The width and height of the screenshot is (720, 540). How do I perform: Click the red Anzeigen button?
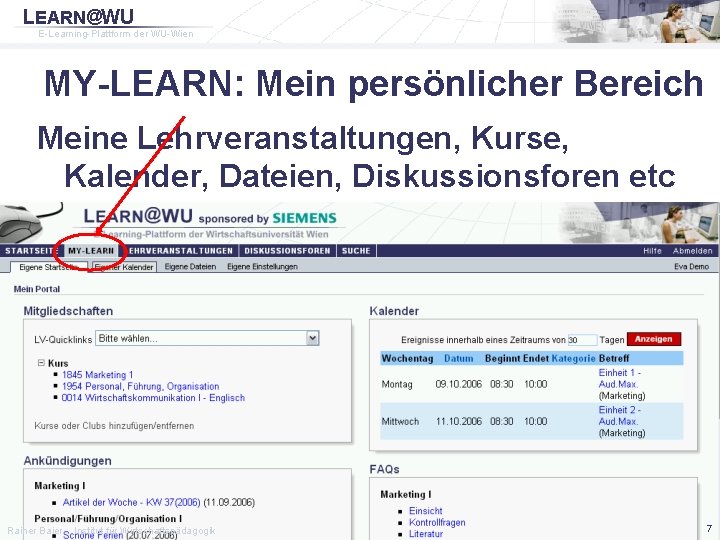653,339
